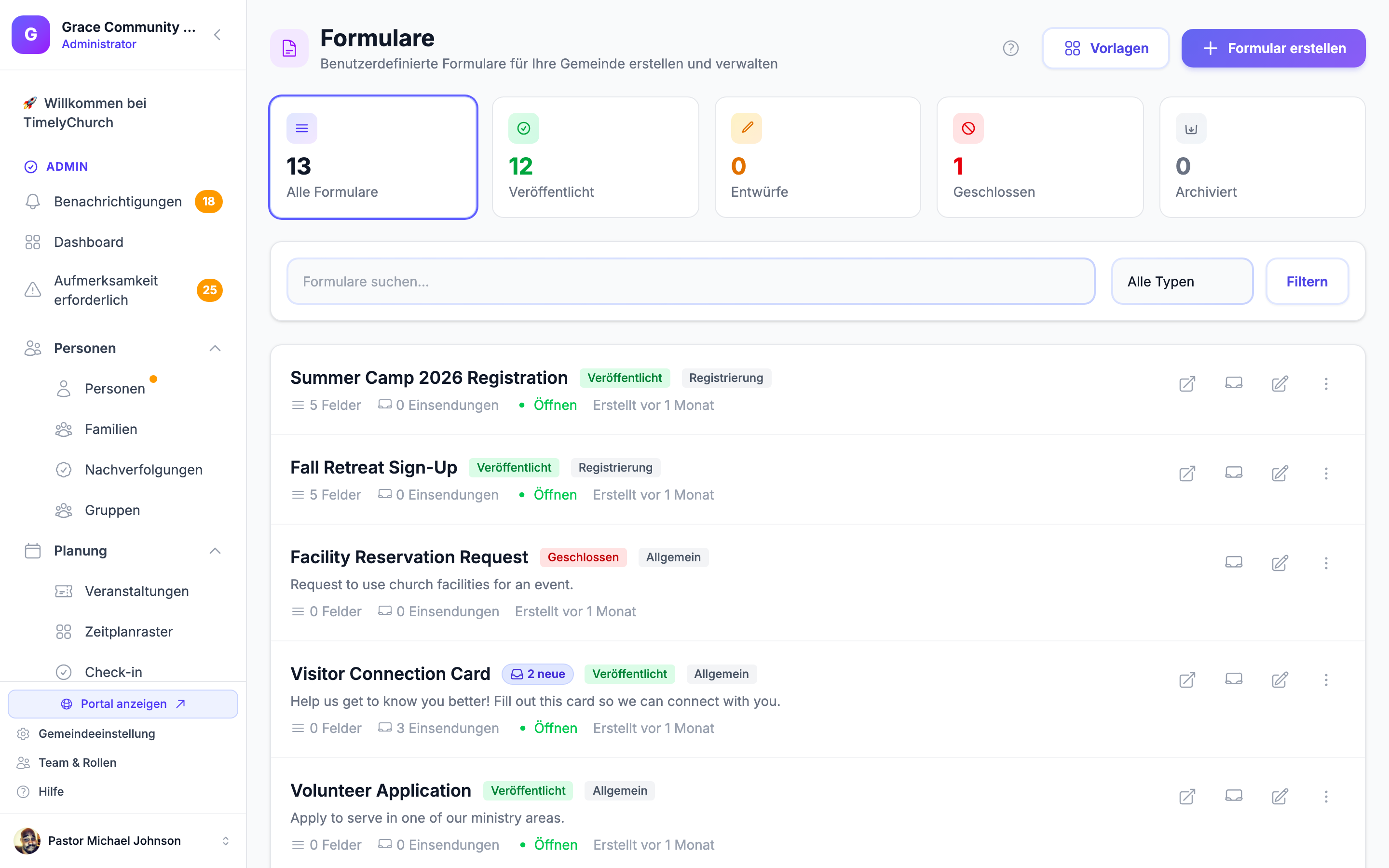This screenshot has height=868, width=1389.
Task: Click Portal anzeigen button
Action: tap(123, 704)
